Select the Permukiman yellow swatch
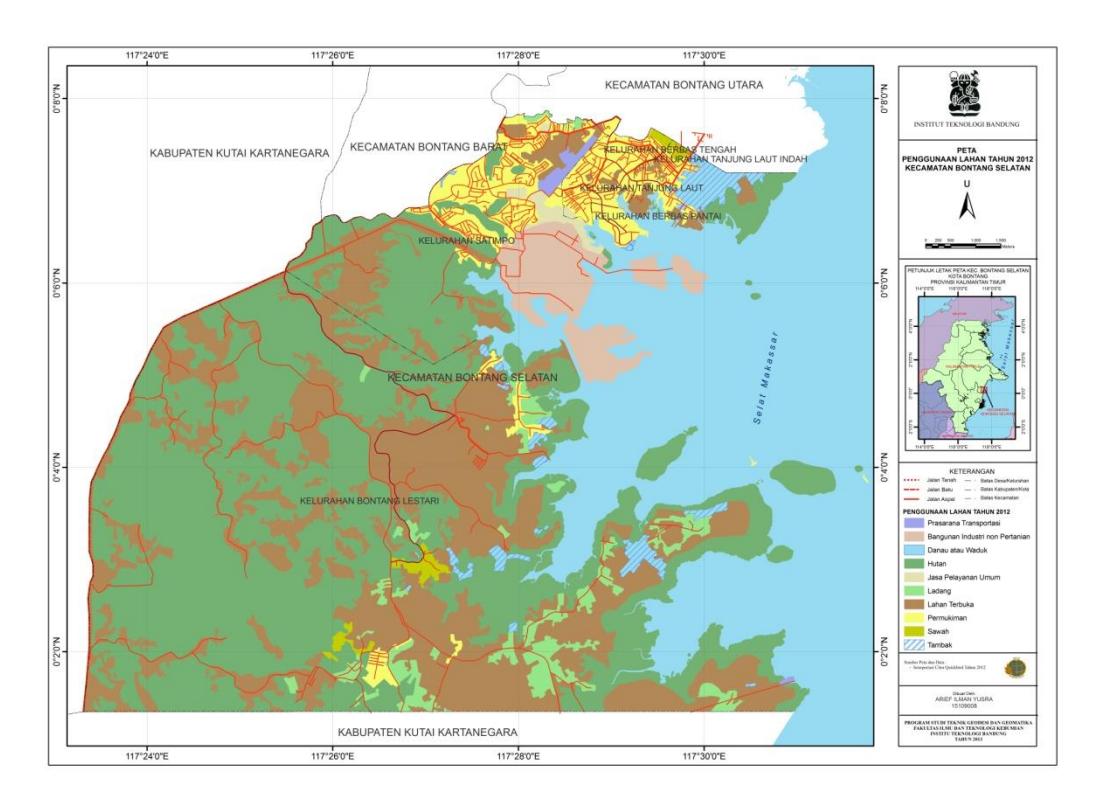The image size is (1096, 805). (913, 618)
